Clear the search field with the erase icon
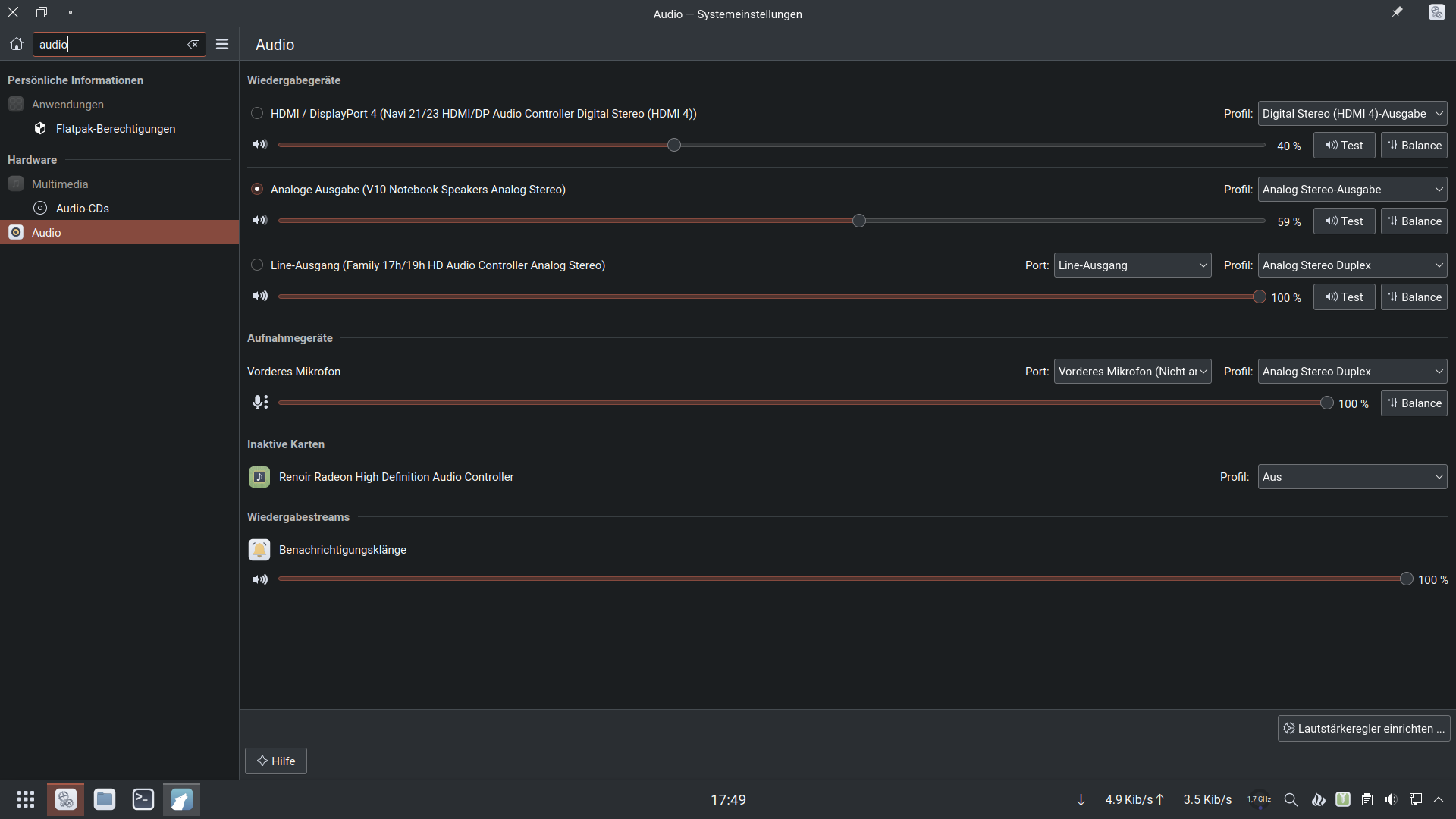Viewport: 1456px width, 819px height. [193, 45]
